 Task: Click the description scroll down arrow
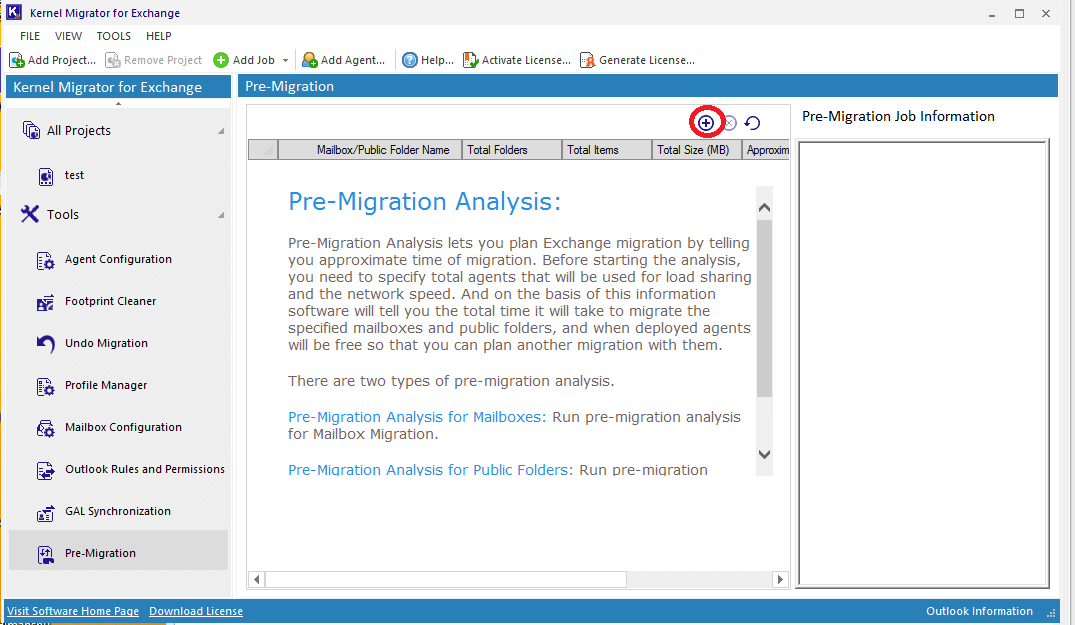764,454
